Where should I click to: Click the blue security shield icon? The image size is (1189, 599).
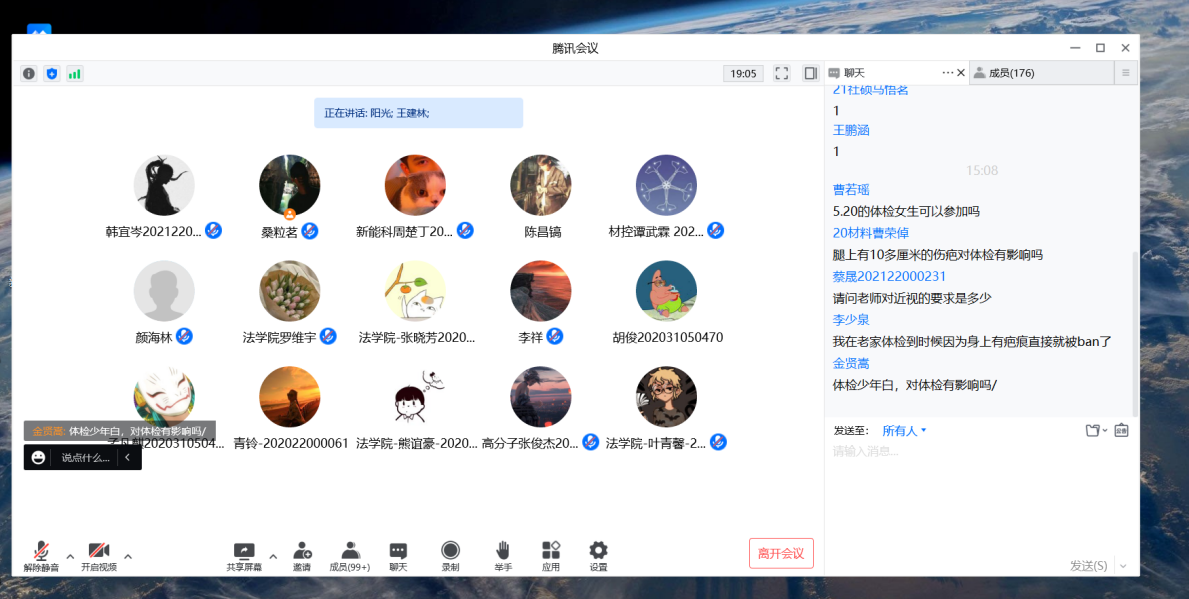click(52, 73)
